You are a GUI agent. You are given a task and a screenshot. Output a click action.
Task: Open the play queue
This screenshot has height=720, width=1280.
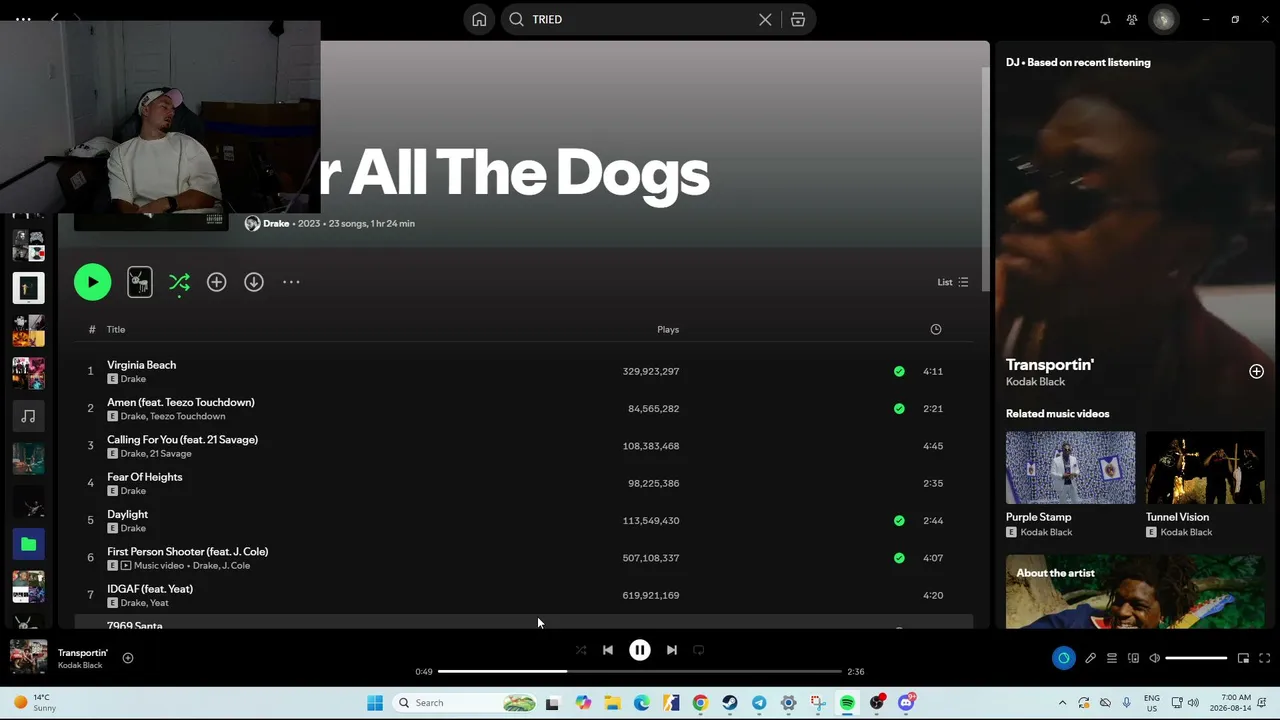point(1112,658)
